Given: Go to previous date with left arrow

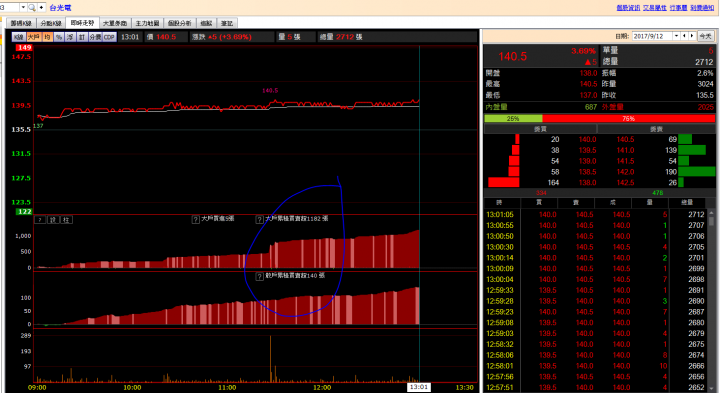Looking at the screenshot, I should tap(685, 36).
